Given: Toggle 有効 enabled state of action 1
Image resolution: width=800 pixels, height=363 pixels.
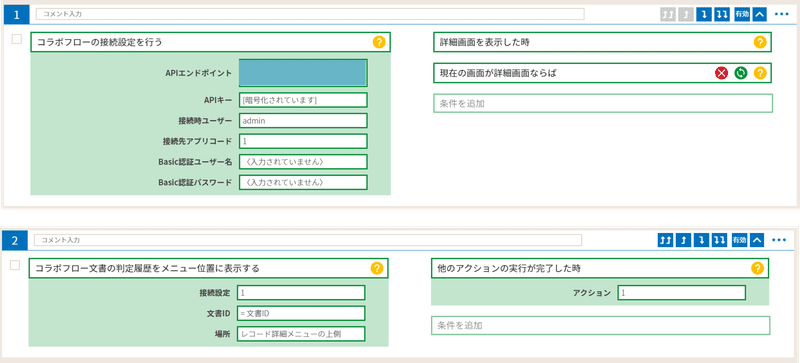Looking at the screenshot, I should tap(741, 14).
